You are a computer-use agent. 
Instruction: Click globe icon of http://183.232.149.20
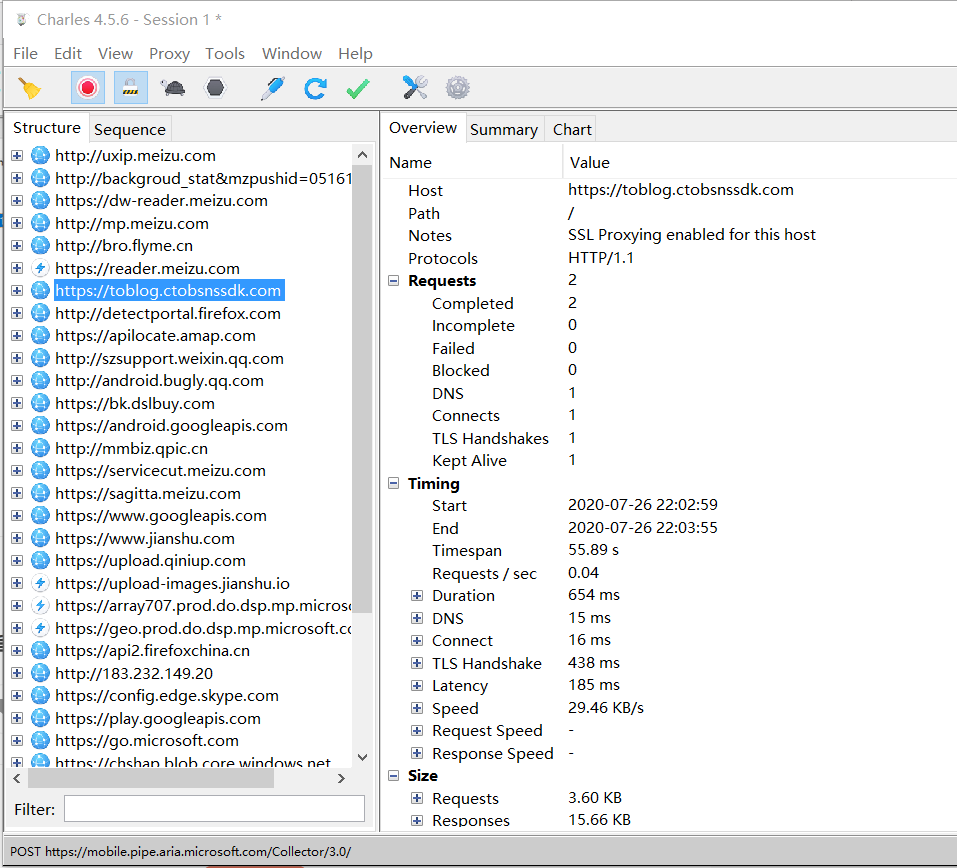(x=40, y=673)
